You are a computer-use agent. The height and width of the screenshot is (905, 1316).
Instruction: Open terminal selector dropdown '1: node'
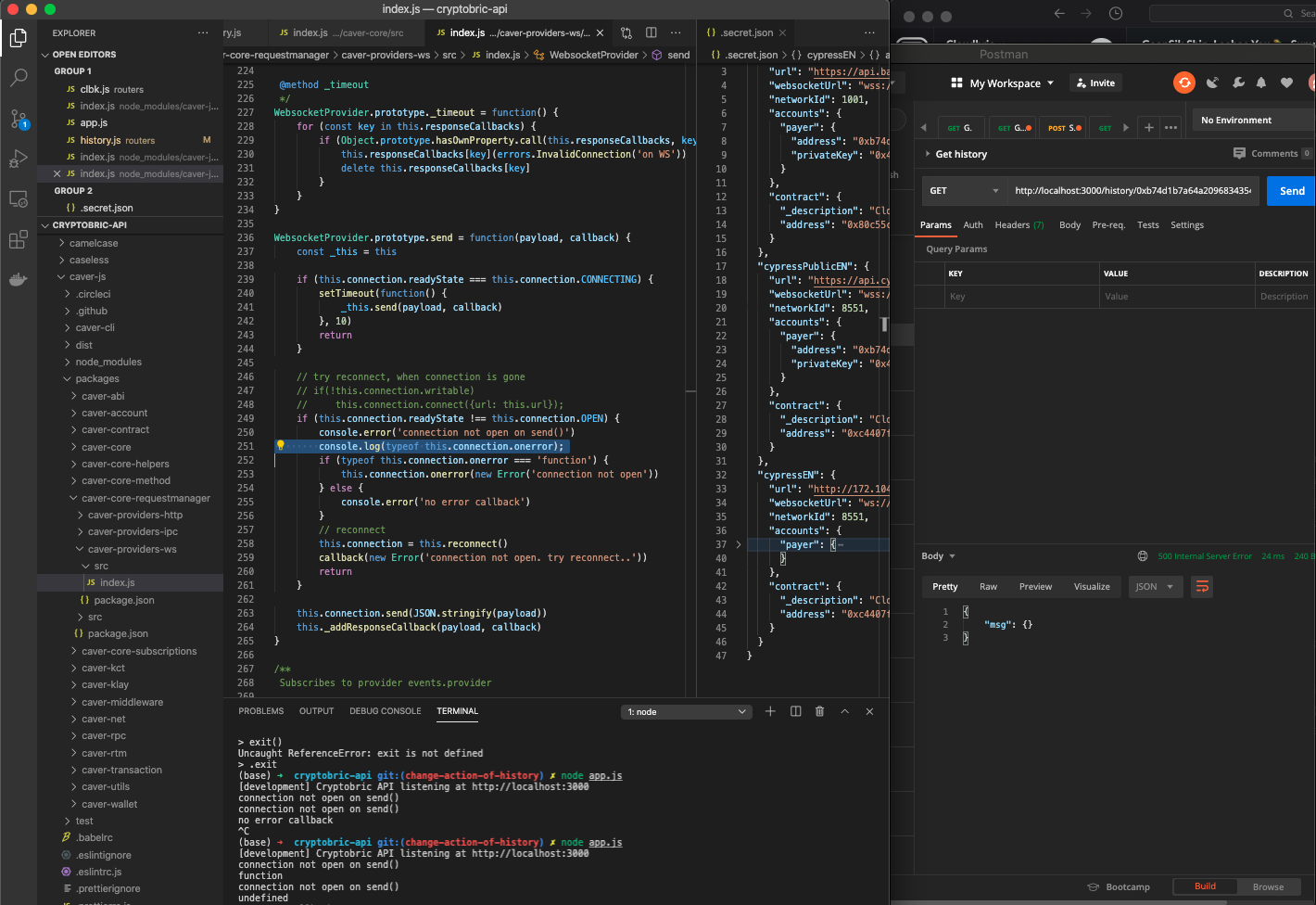click(686, 712)
